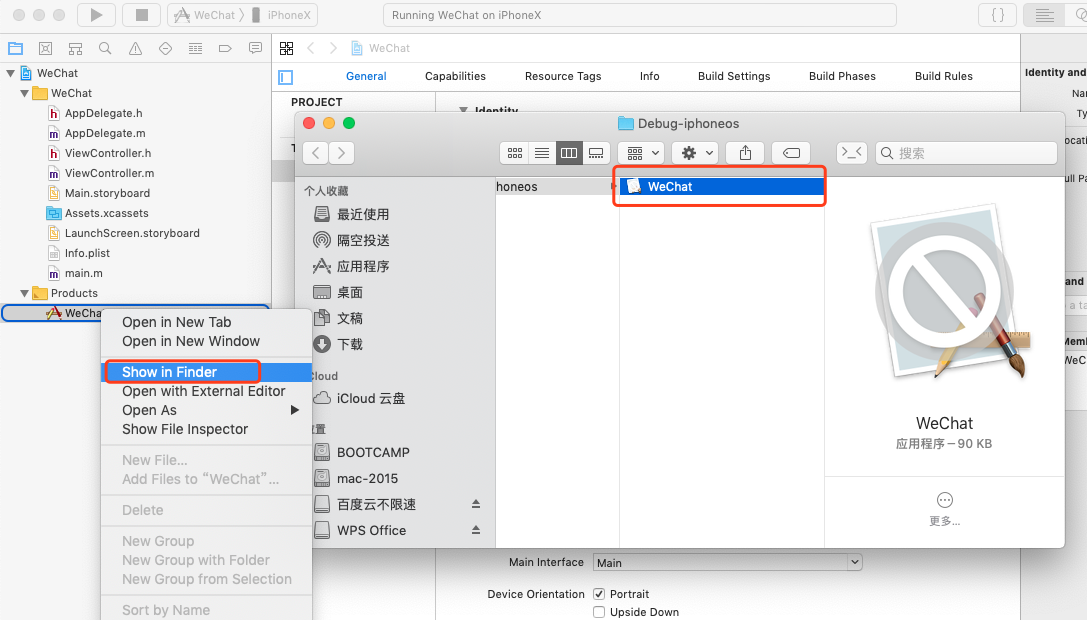Stop the running app in Xcode toolbar

click(x=141, y=15)
